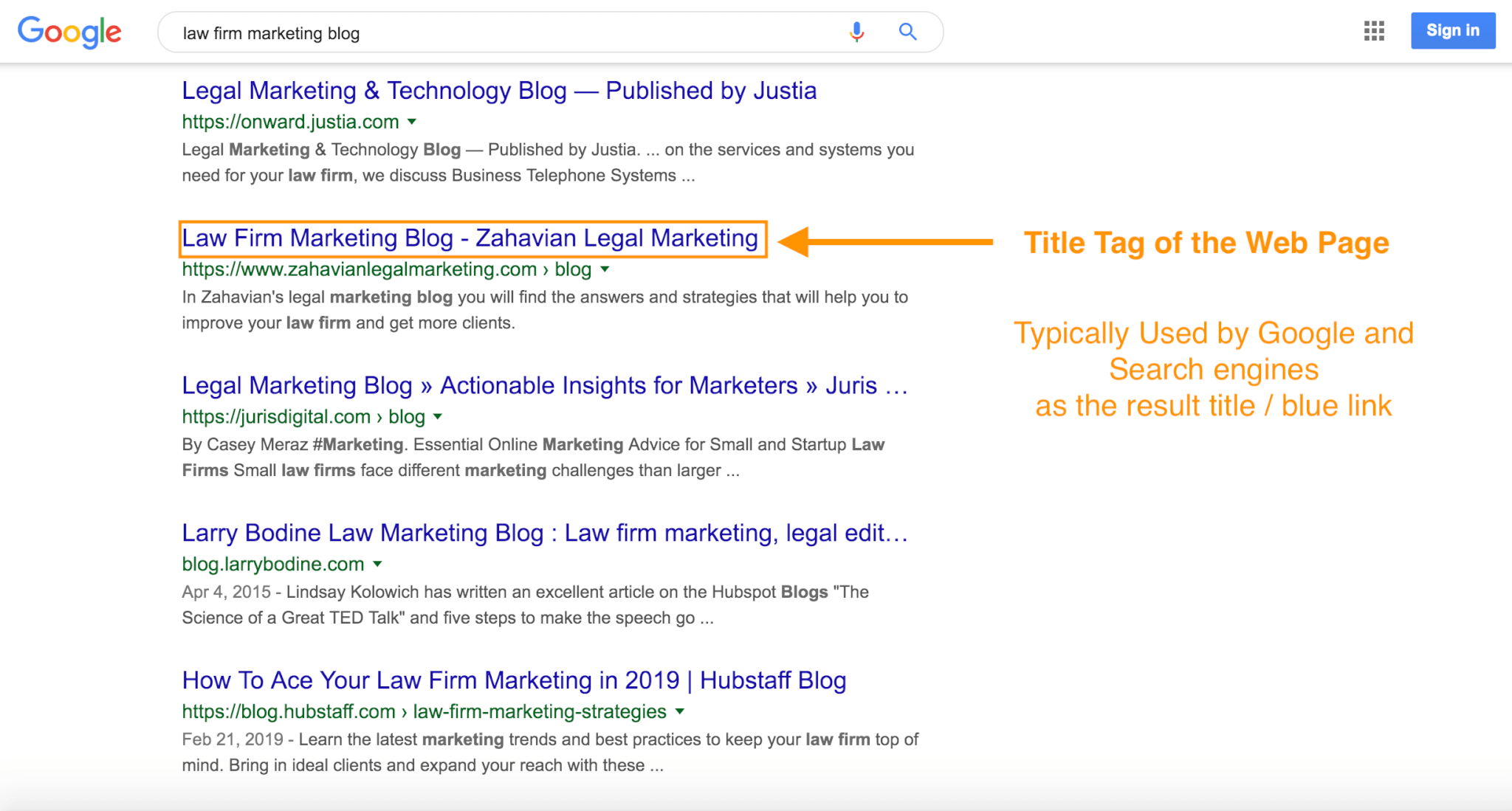Expand dropdown arrow beside blog.larrybodine.com
Image resolution: width=1512 pixels, height=811 pixels.
pyautogui.click(x=377, y=565)
